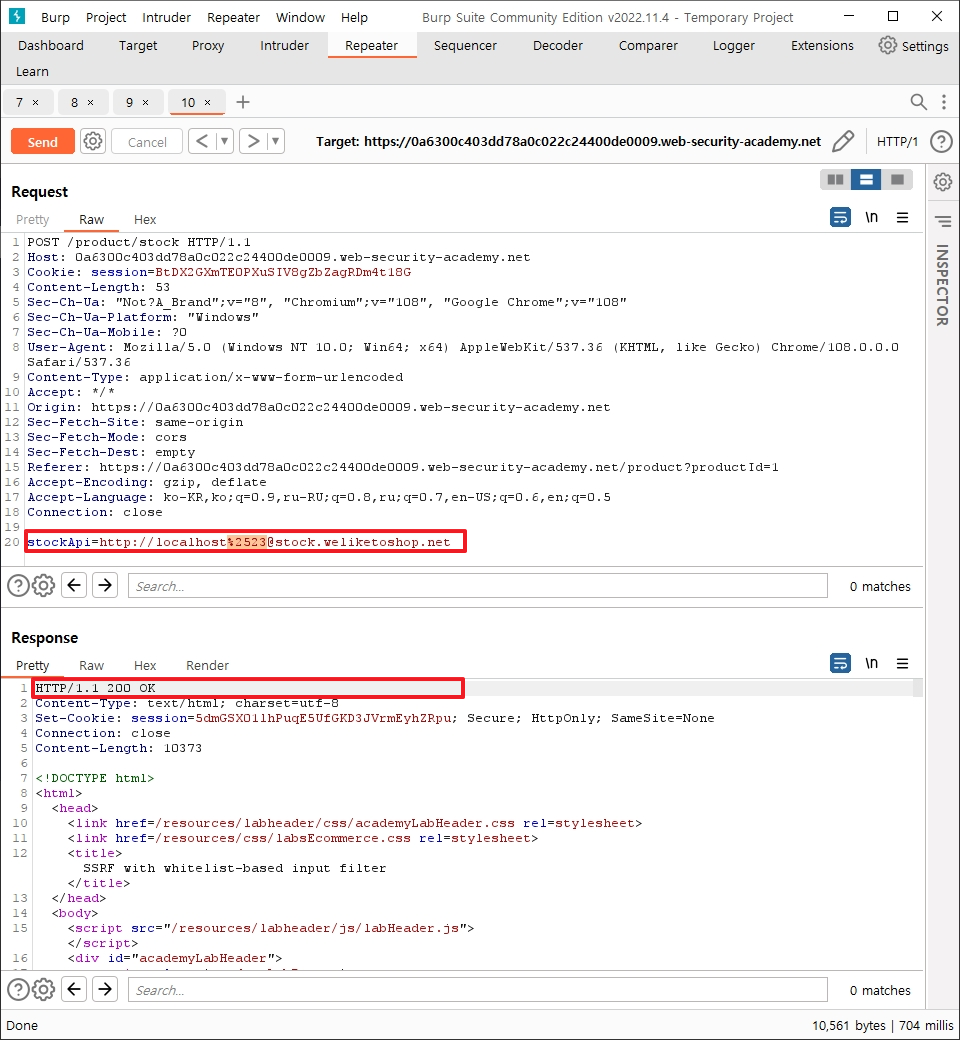960x1040 pixels.
Task: Click the Response vertical scrollbar thumb
Action: pos(918,688)
